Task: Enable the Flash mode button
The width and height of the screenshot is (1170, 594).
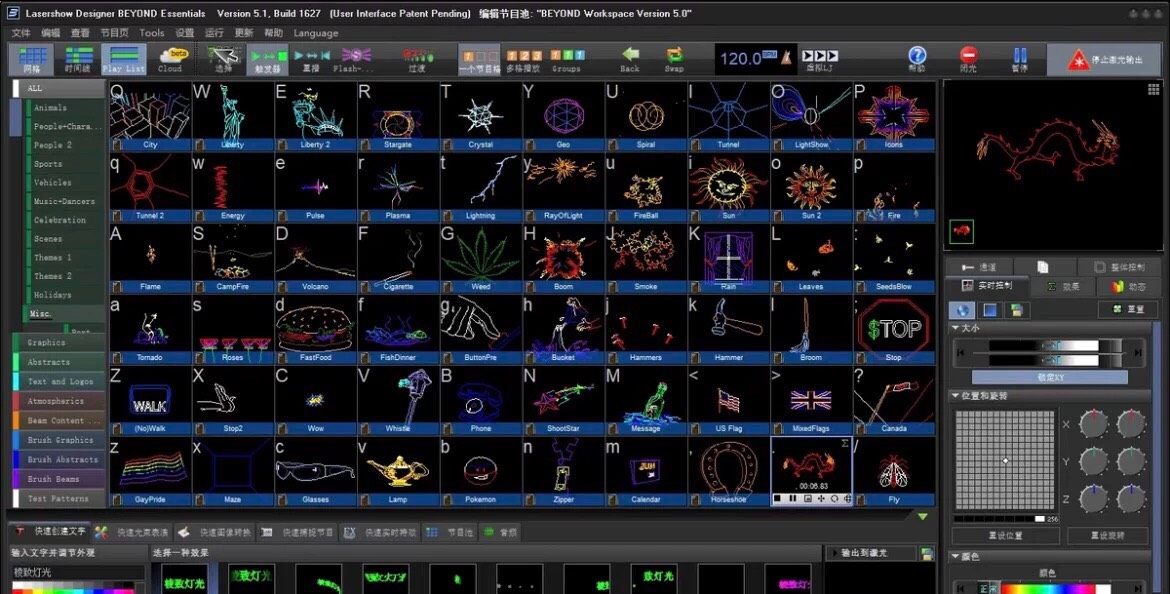Action: pyautogui.click(x=355, y=59)
